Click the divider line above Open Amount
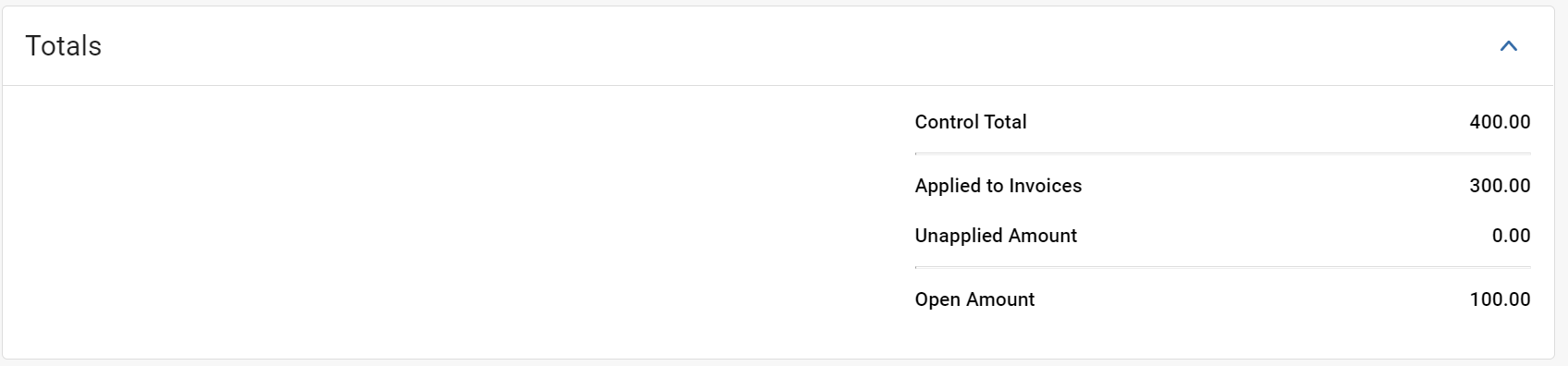The height and width of the screenshot is (366, 1568). coord(1222,267)
